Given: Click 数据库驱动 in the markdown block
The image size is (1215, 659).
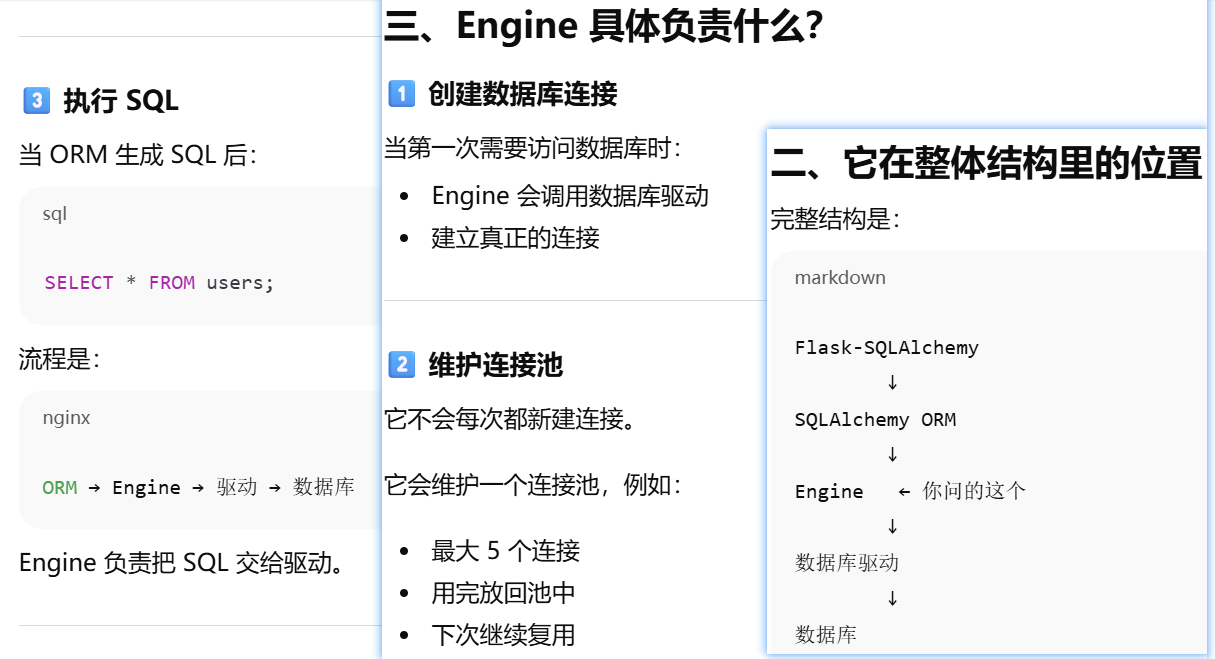Looking at the screenshot, I should 847,563.
